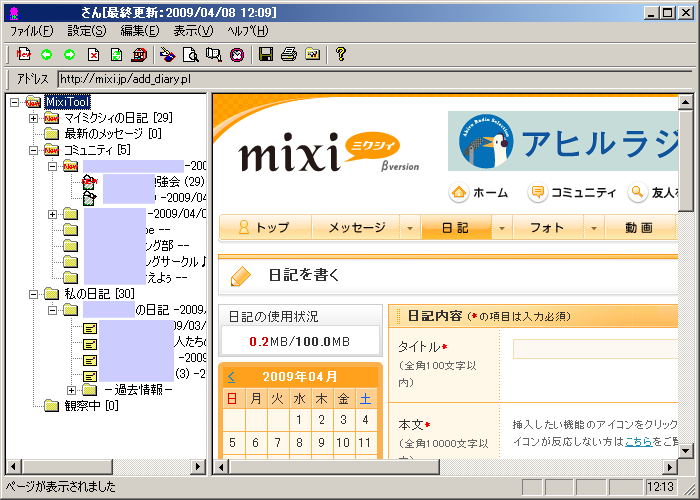This screenshot has width=700, height=500.
Task: Click the MixiTool root folder icon
Action: pos(33,102)
